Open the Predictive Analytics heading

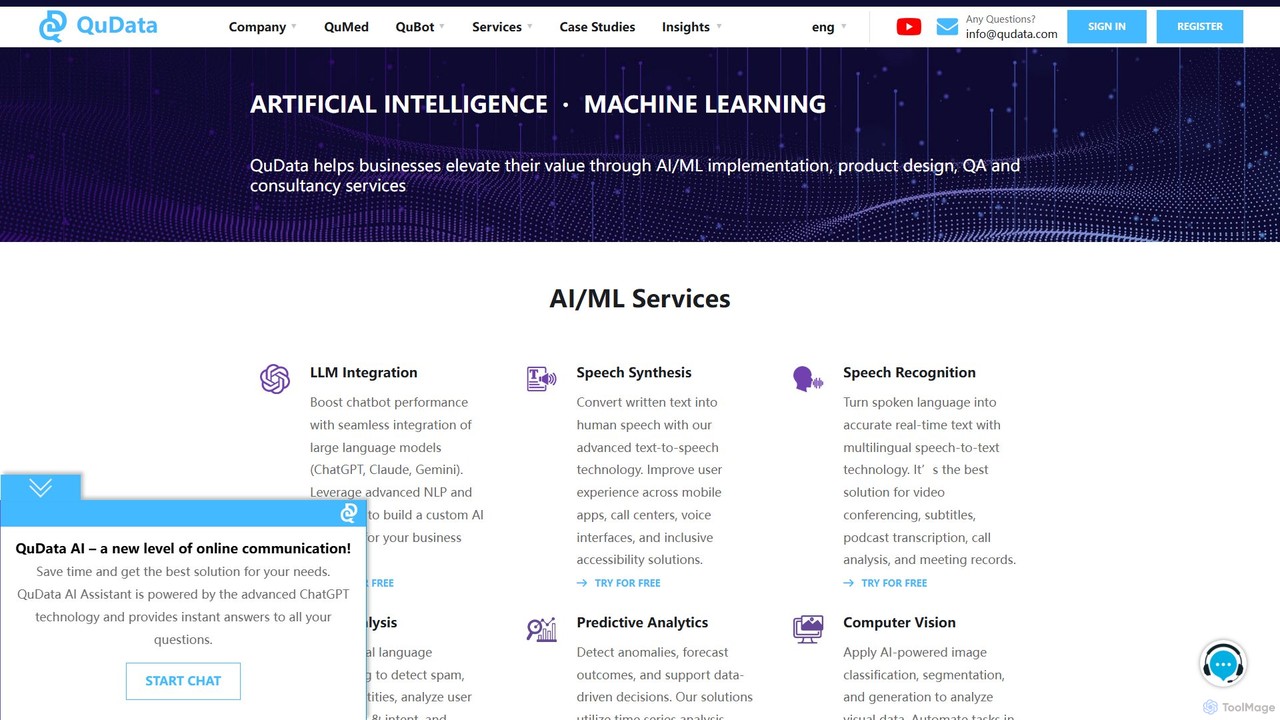coord(642,622)
